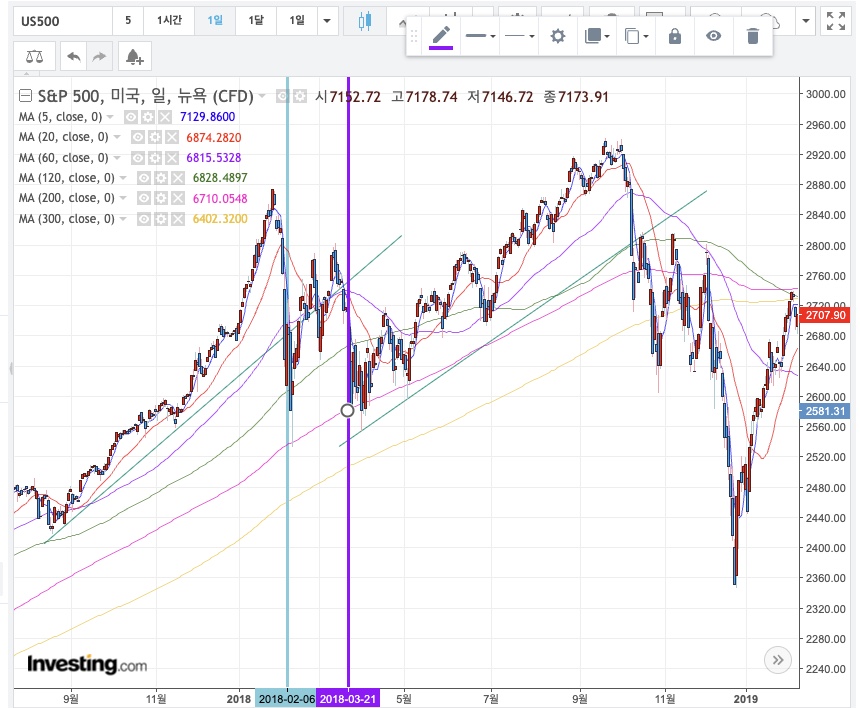Viewport: 860px width, 708px height.
Task: Click the compare scales balance icon
Action: pos(35,56)
